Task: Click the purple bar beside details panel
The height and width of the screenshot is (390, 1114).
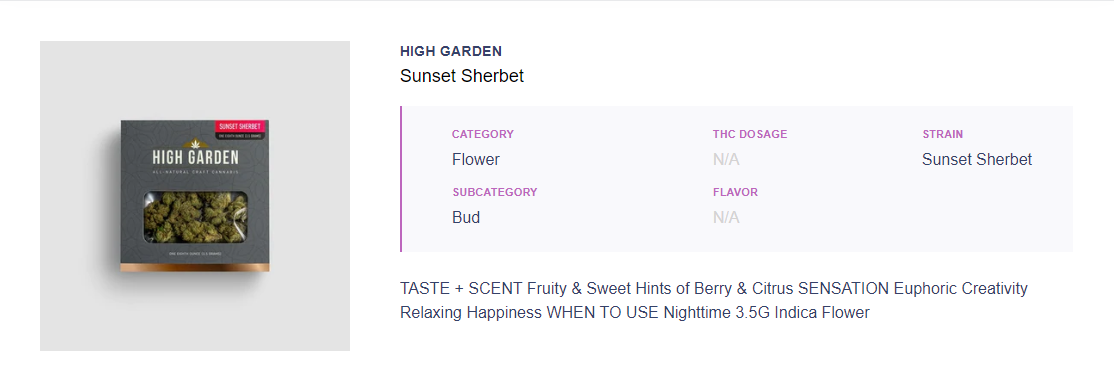Action: 401,179
